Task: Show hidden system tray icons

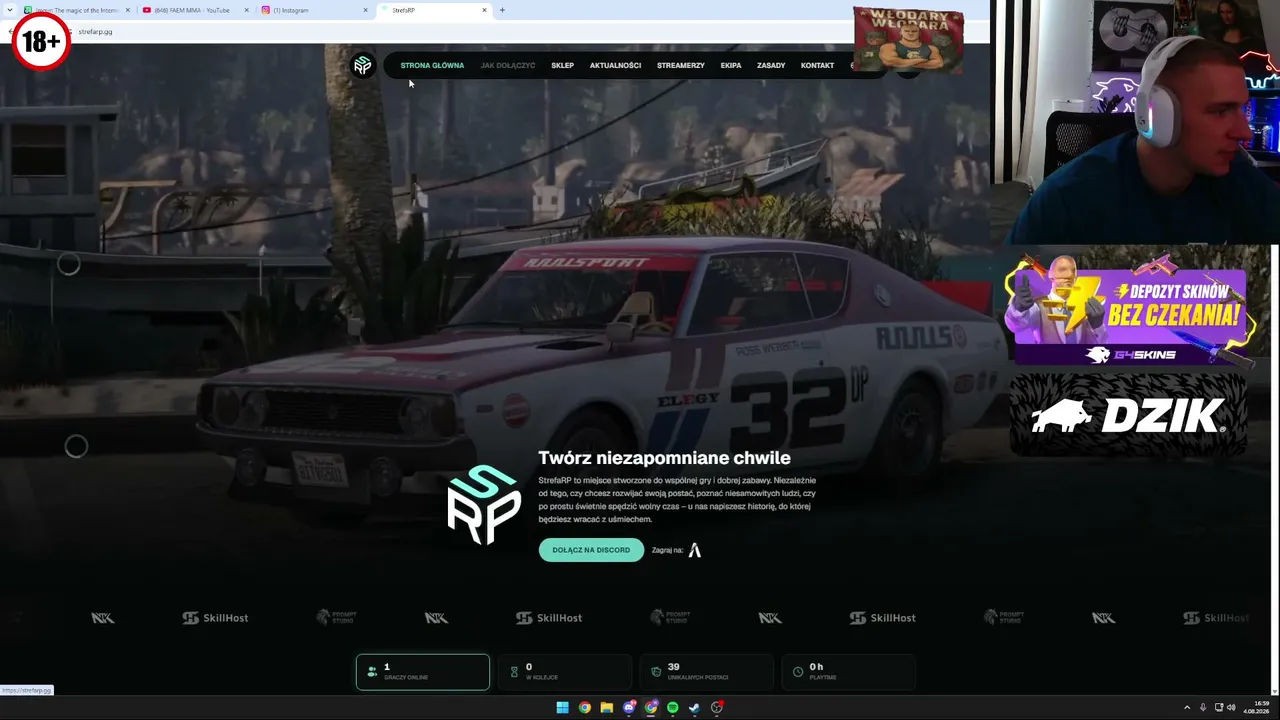Action: [1187, 707]
